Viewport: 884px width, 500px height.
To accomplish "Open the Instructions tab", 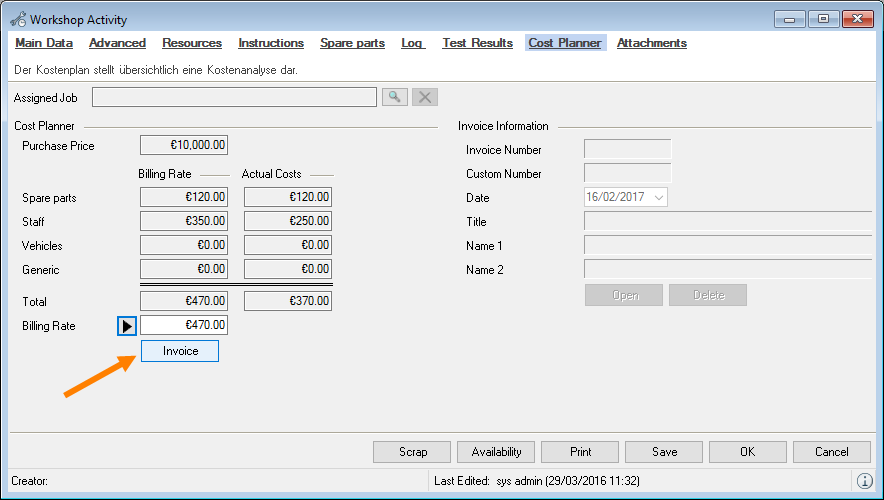I will pos(271,43).
